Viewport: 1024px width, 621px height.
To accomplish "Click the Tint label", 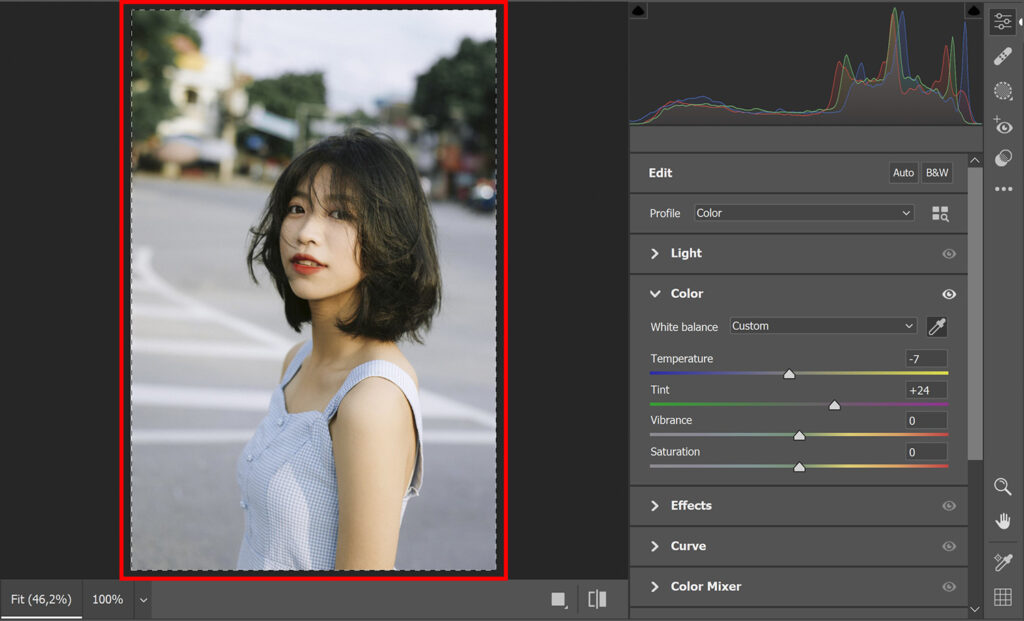I will coord(660,390).
